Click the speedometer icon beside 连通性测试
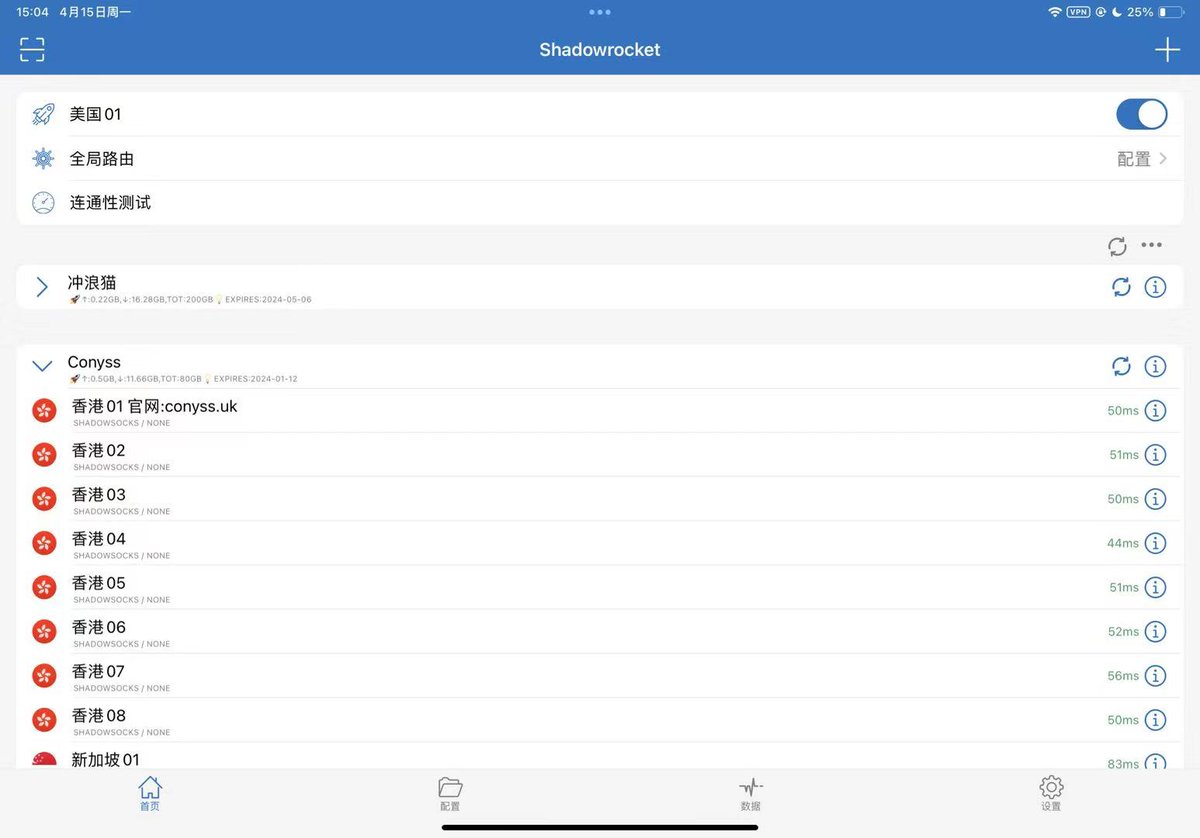 43,203
